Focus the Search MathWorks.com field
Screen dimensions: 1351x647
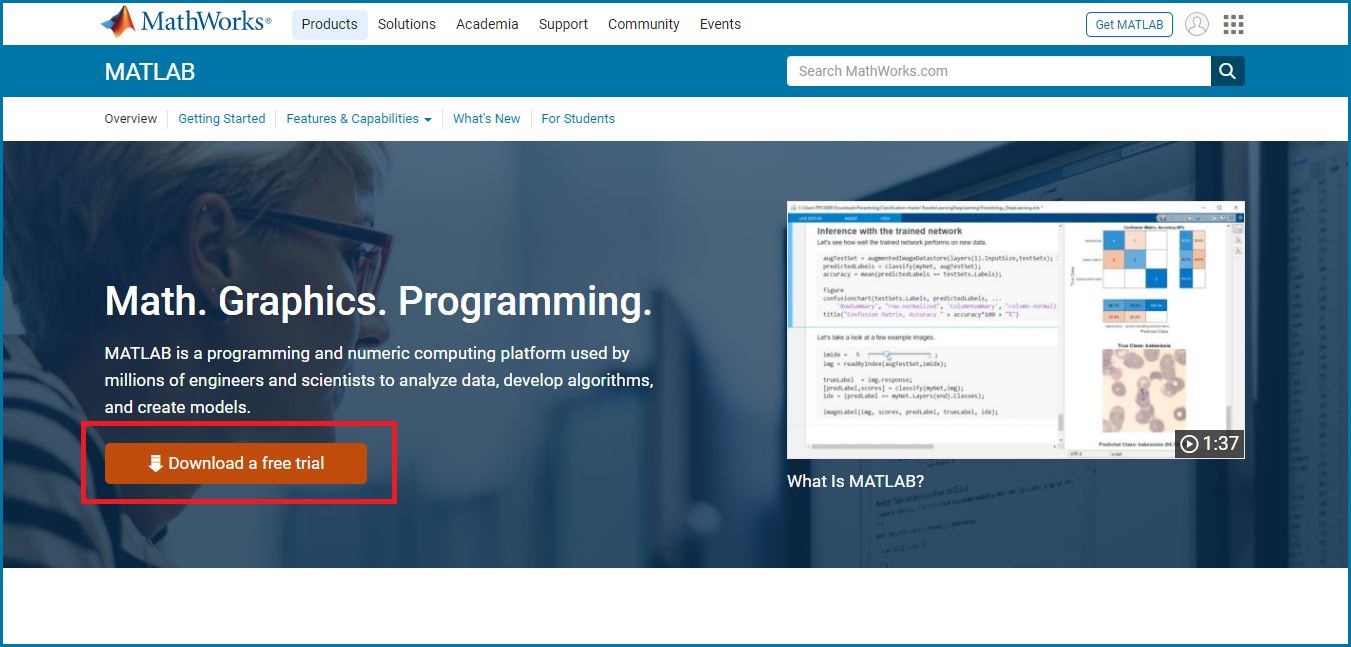point(999,71)
